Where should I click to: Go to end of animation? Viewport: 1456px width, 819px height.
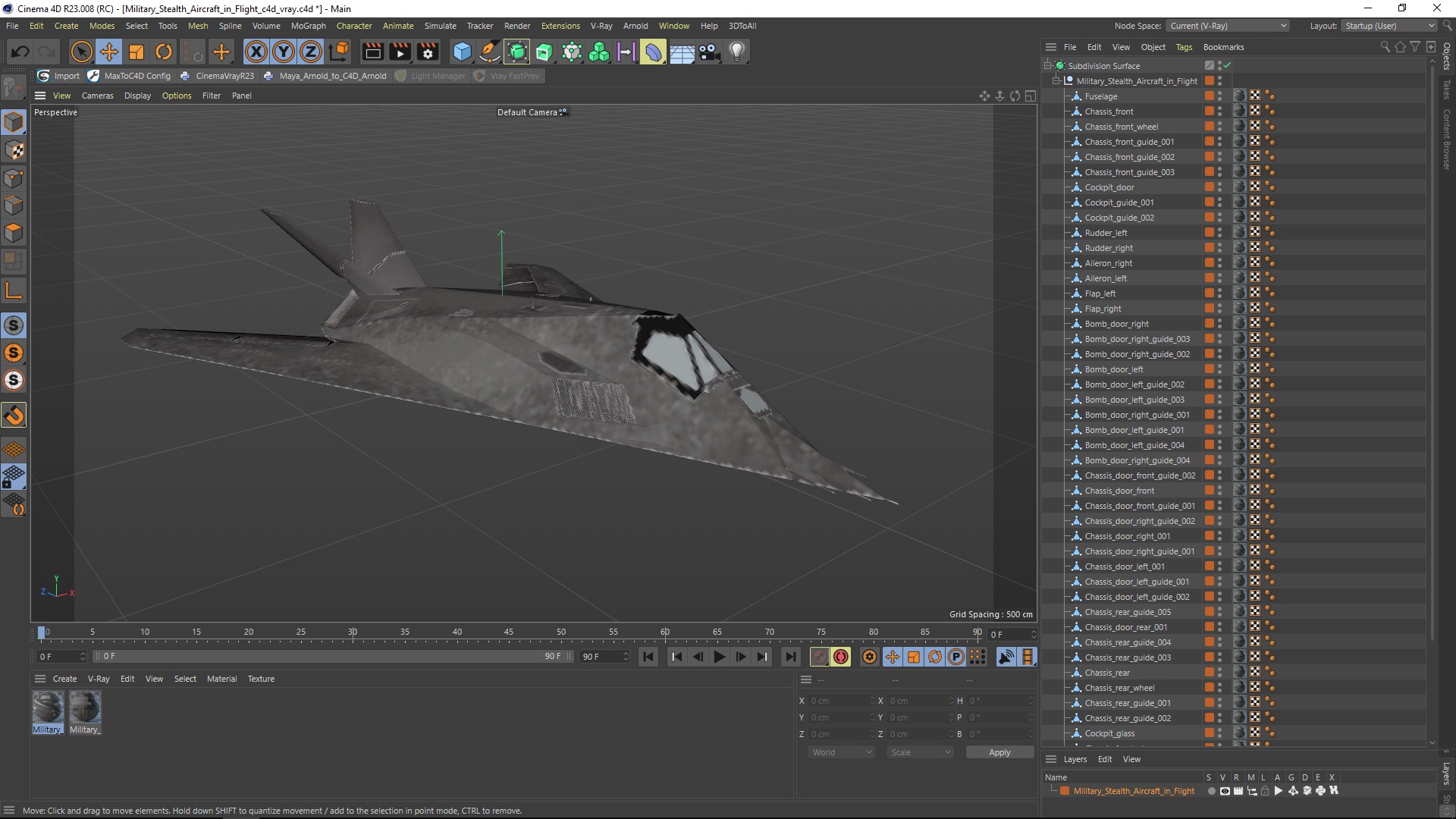[x=790, y=657]
